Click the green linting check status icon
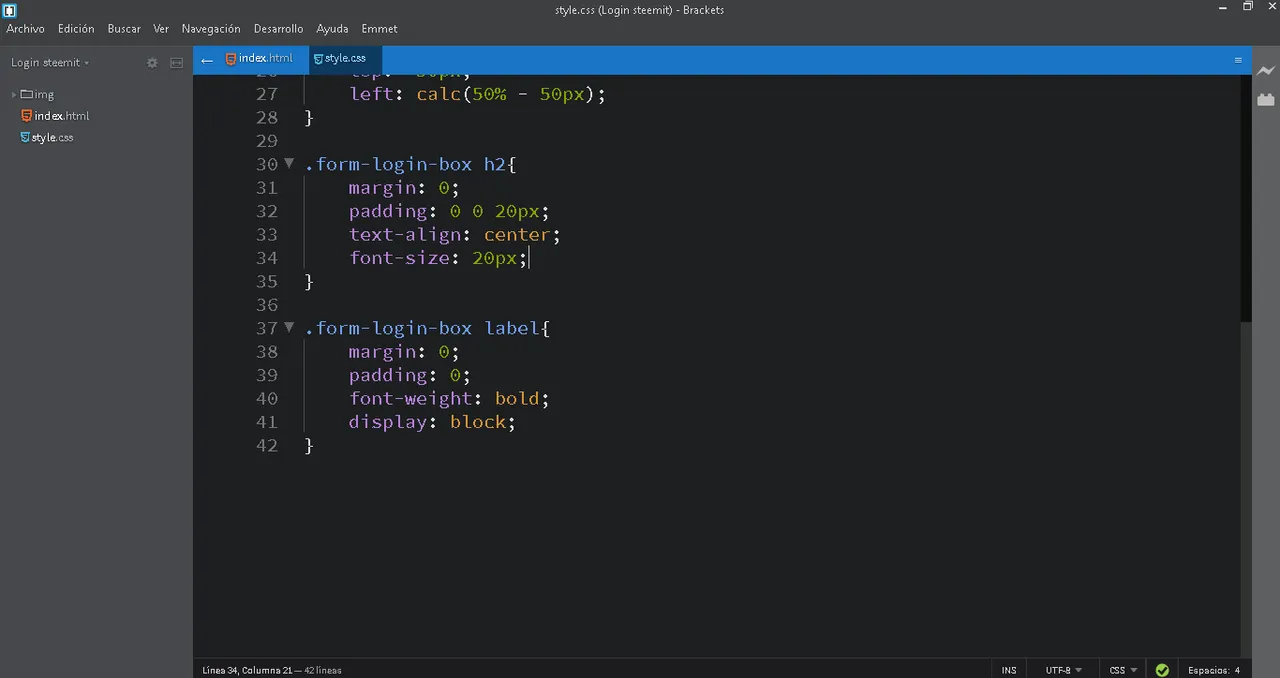This screenshot has height=678, width=1280. coord(1162,670)
